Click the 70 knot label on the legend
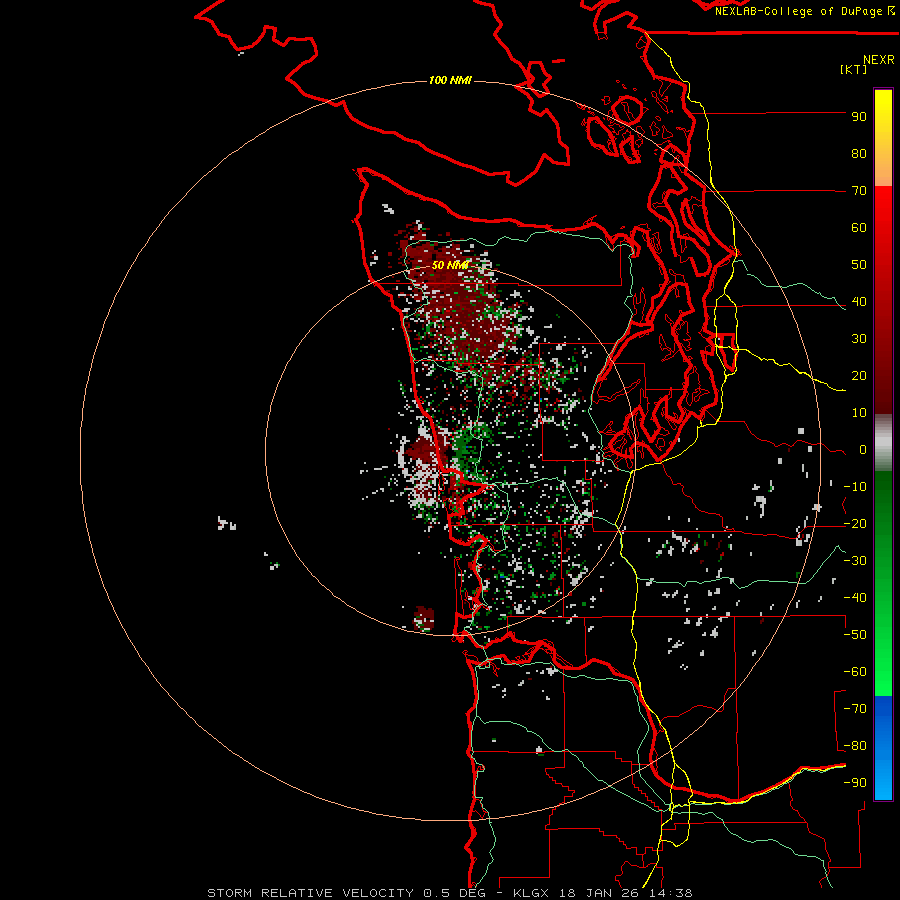 [x=859, y=191]
